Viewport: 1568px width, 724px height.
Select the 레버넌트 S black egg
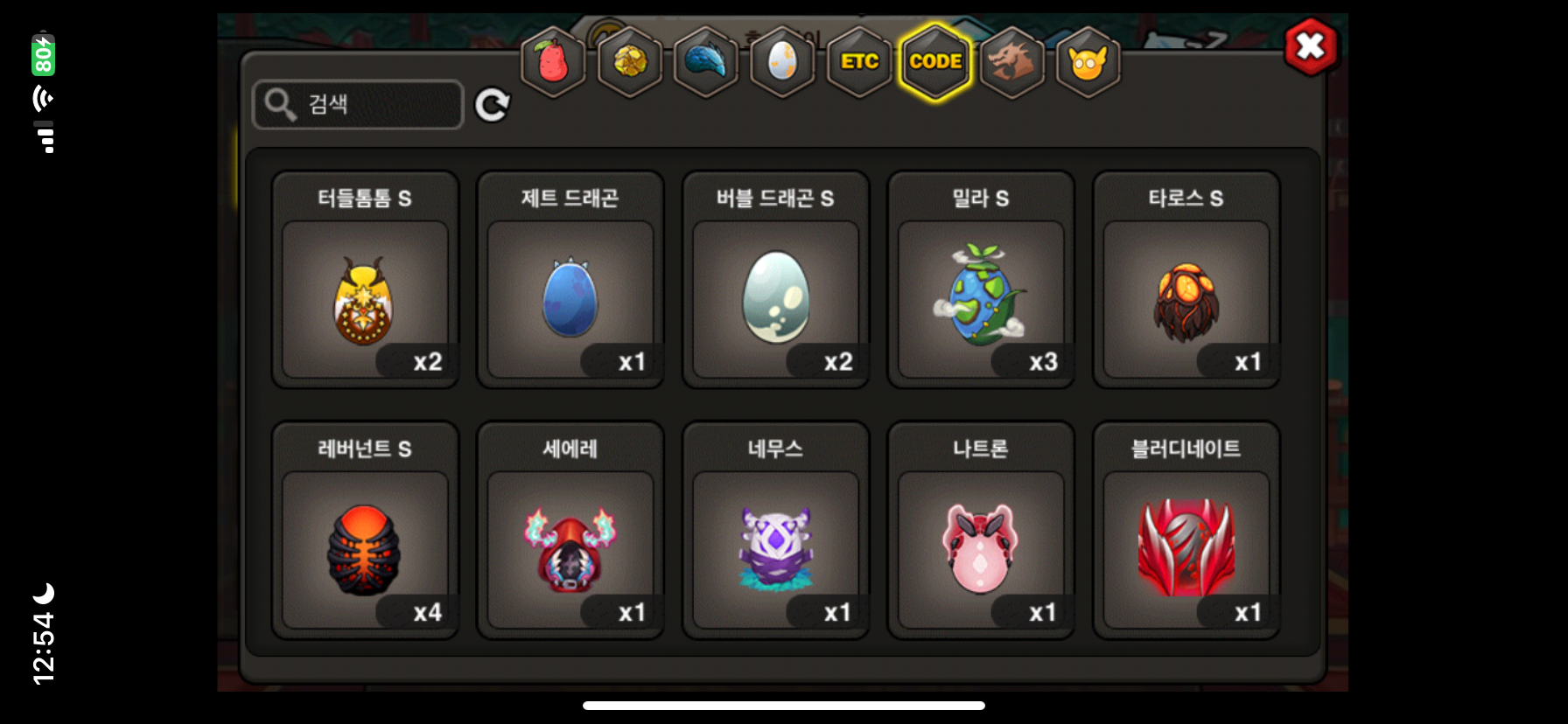(365, 531)
